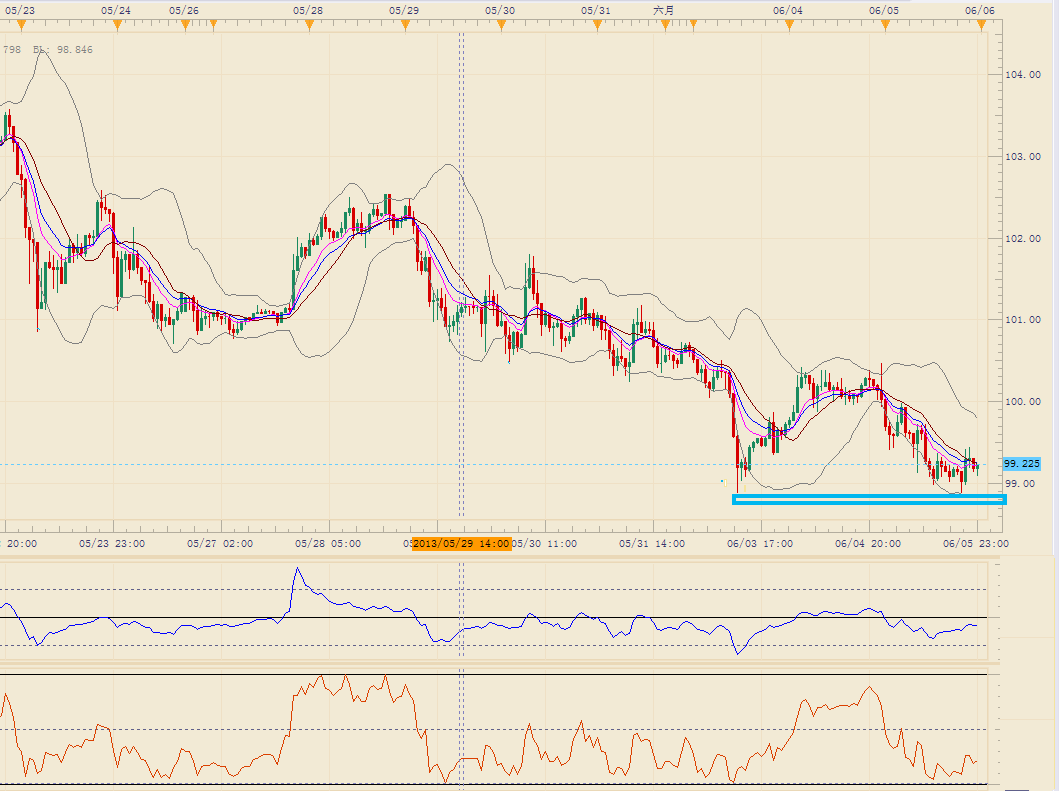This screenshot has width=1059, height=791.
Task: Click the 05/31 date marker triangle
Action: [x=596, y=24]
